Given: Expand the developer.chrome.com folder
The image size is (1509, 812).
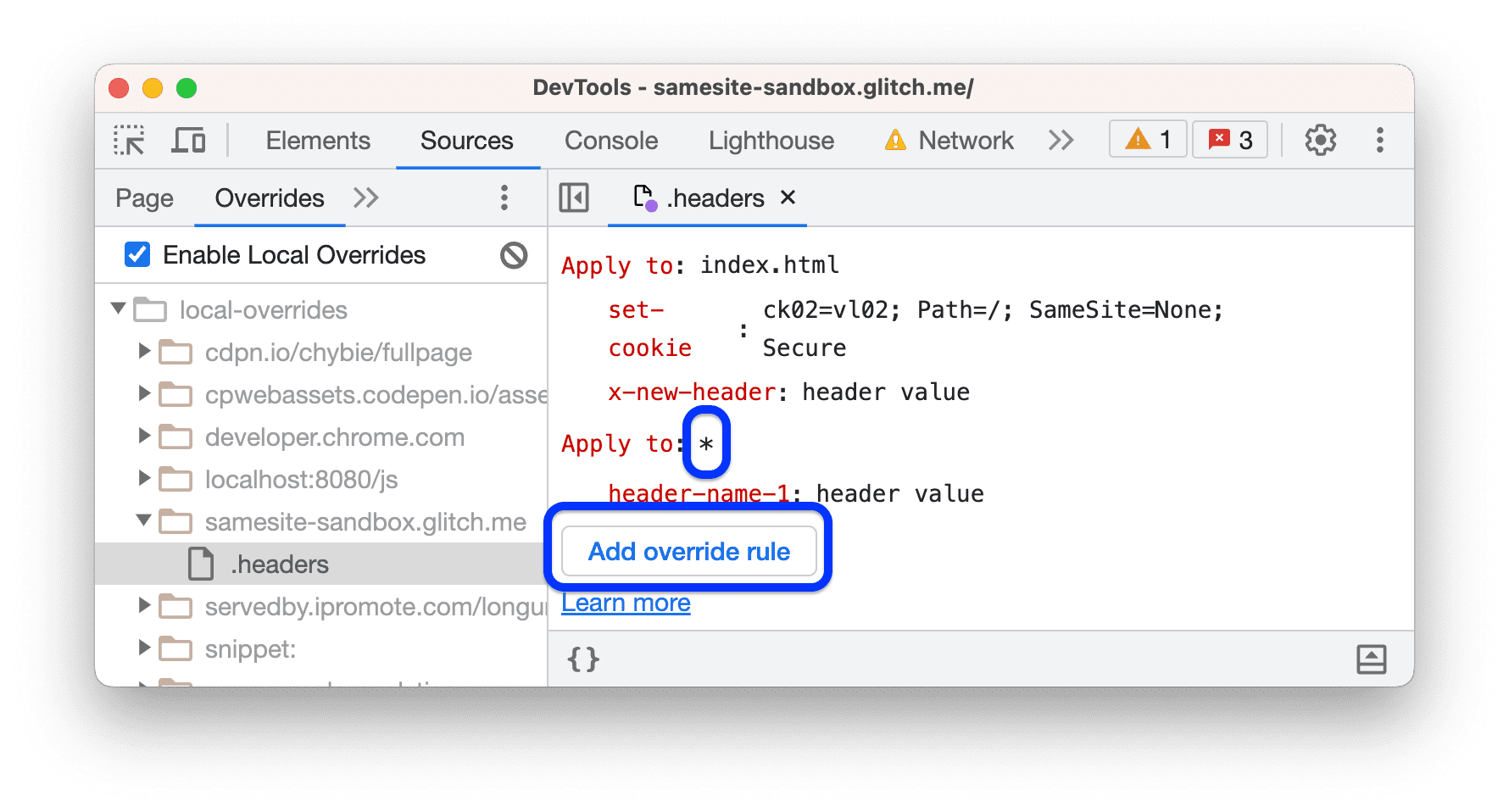Looking at the screenshot, I should [143, 437].
